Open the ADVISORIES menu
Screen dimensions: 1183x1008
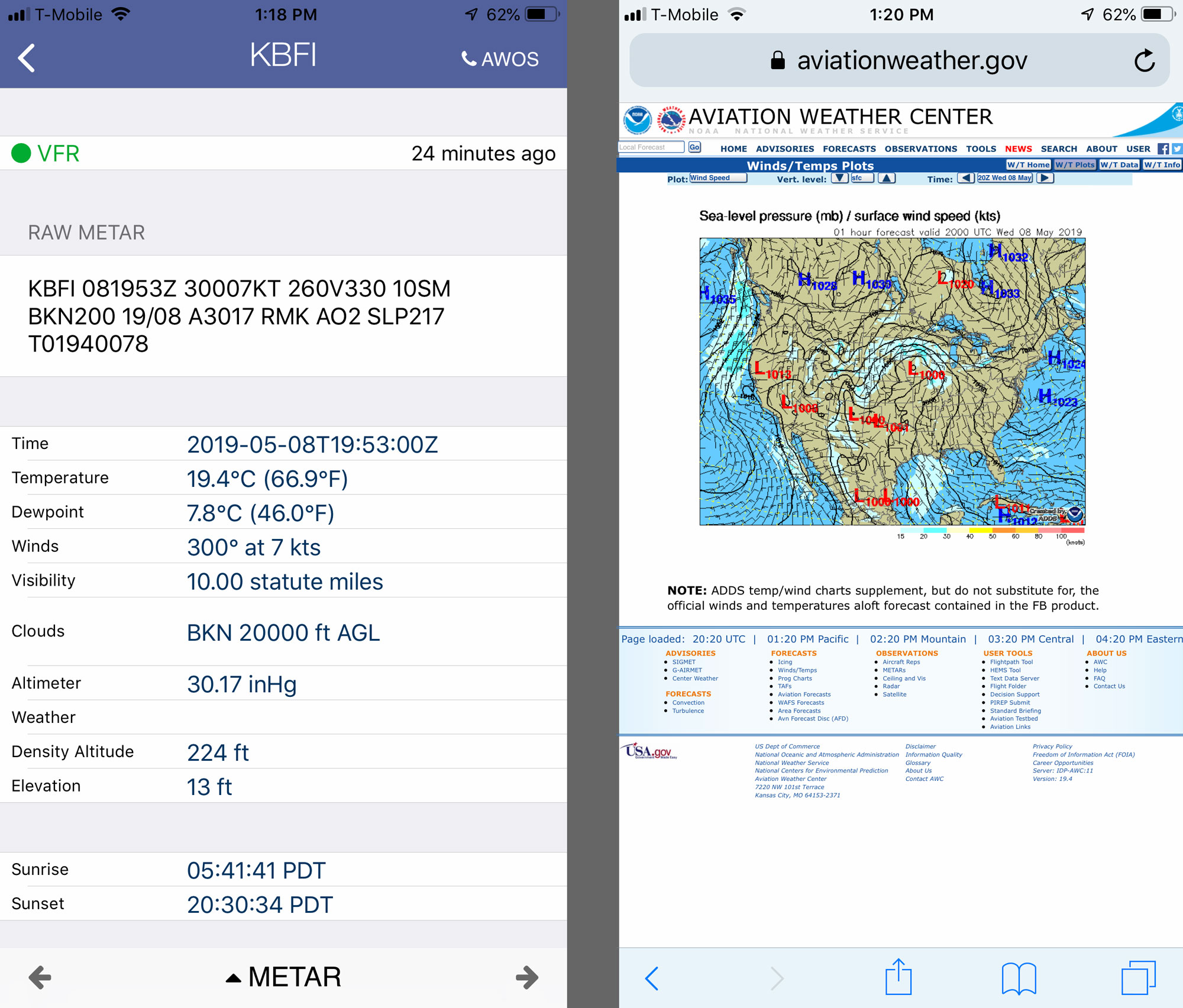pos(785,149)
